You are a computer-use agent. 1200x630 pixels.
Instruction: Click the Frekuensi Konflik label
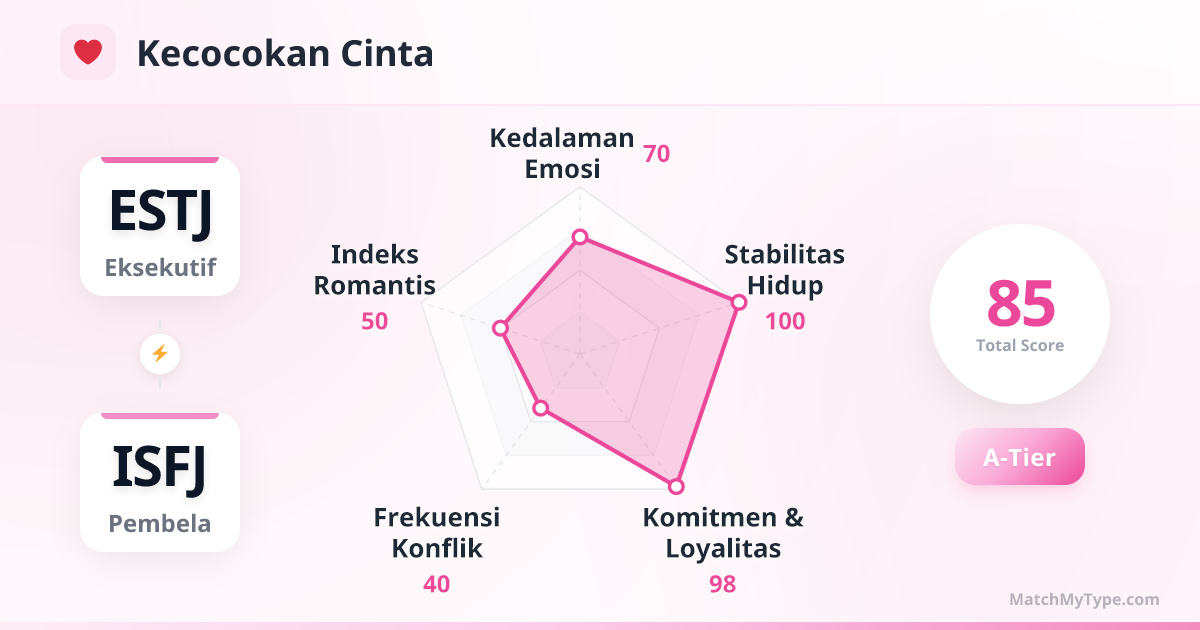tap(437, 533)
